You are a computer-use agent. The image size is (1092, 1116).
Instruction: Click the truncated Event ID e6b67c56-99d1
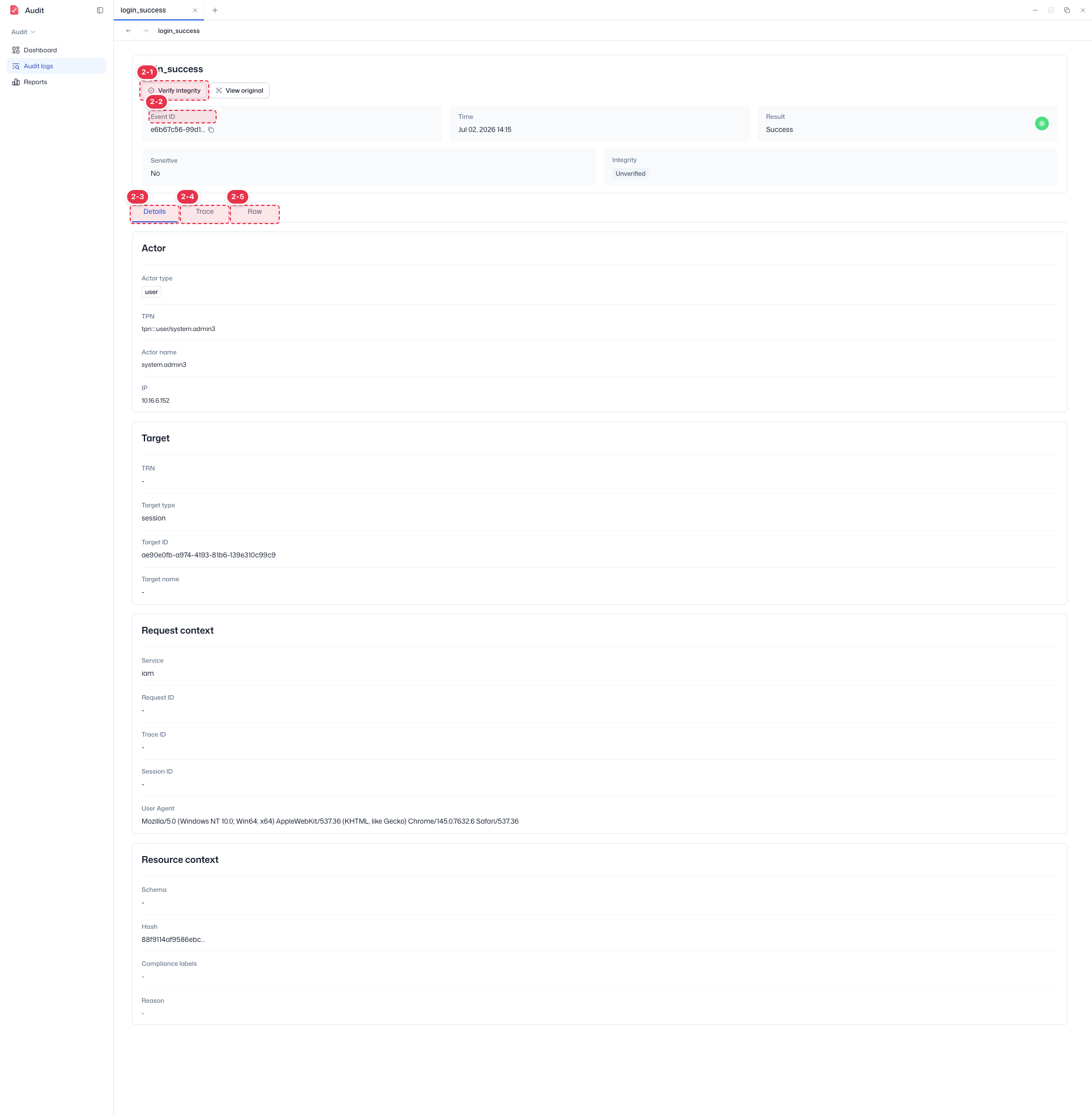(x=178, y=130)
